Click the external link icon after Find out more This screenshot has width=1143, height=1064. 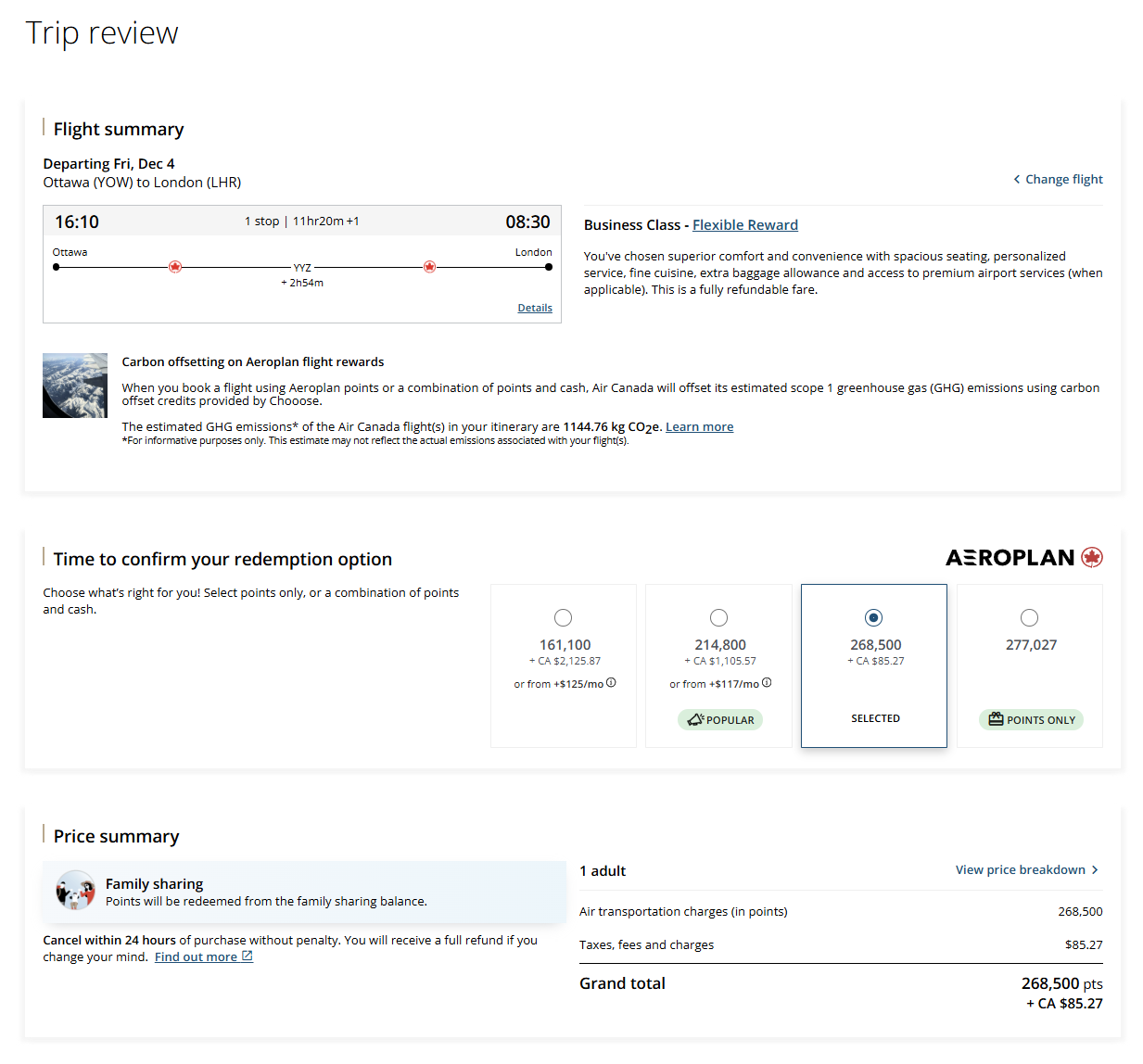point(248,956)
